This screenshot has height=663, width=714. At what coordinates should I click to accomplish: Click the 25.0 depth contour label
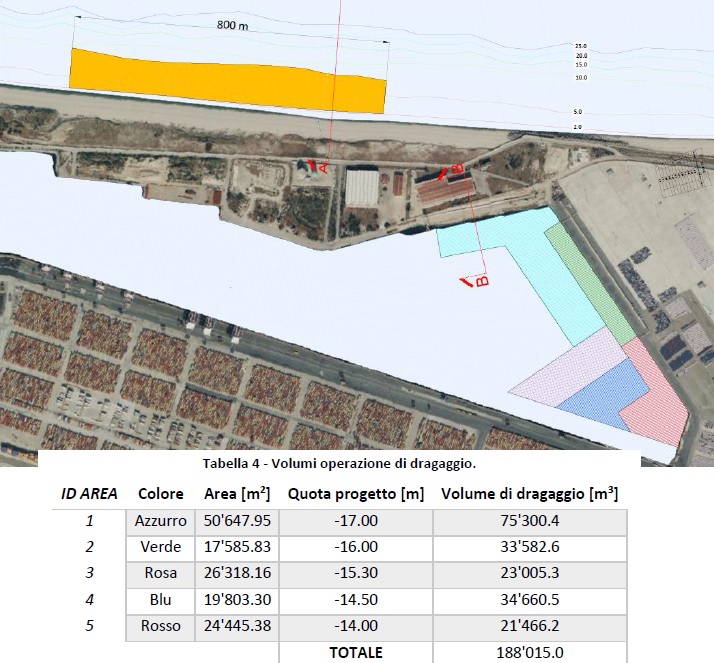581,46
